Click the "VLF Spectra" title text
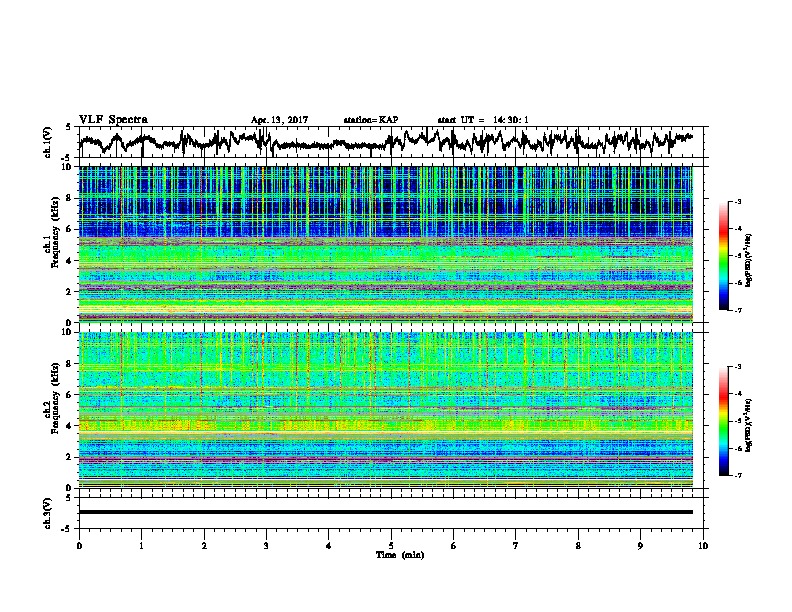 [x=113, y=120]
